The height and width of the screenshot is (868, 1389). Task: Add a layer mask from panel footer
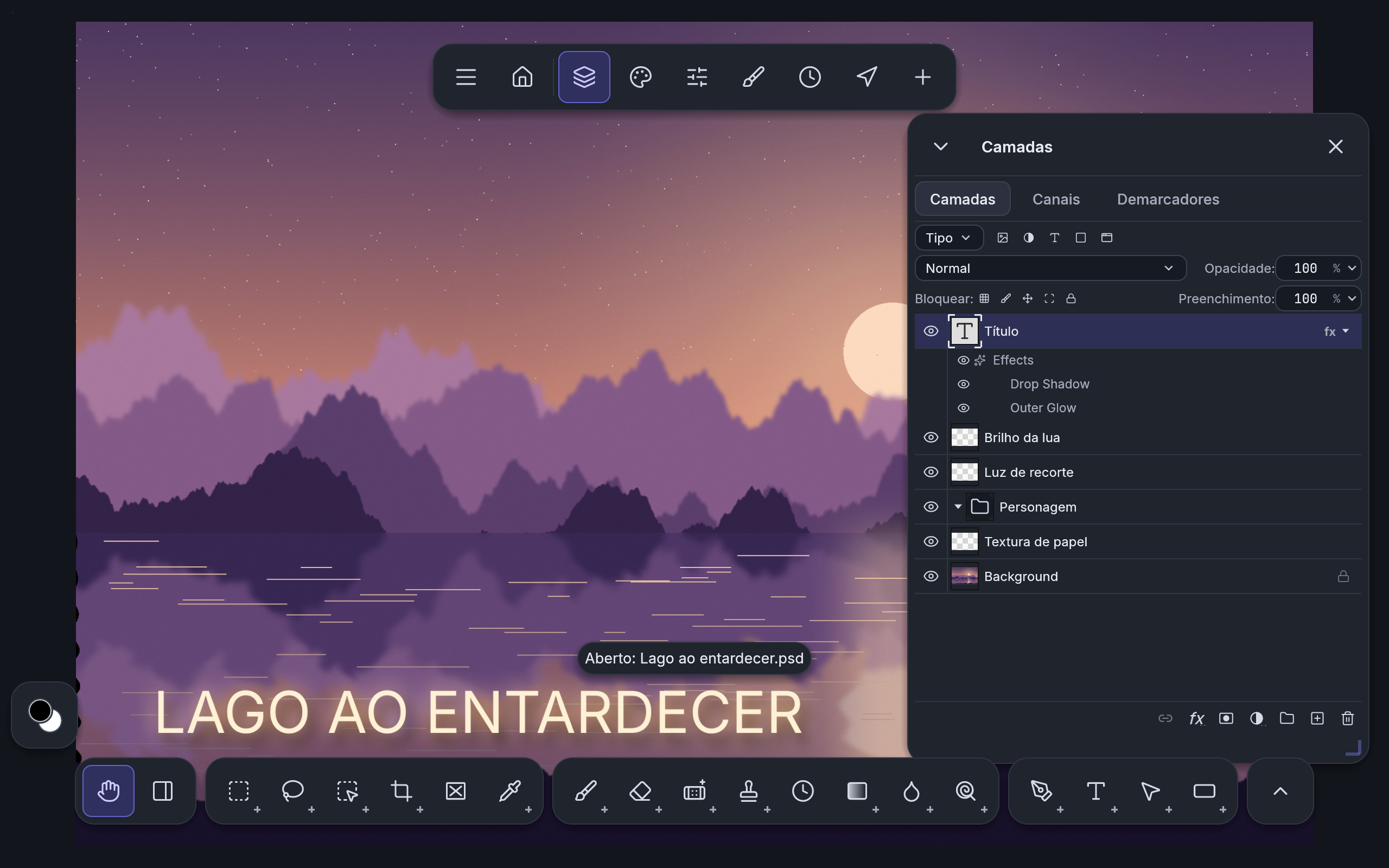point(1226,718)
